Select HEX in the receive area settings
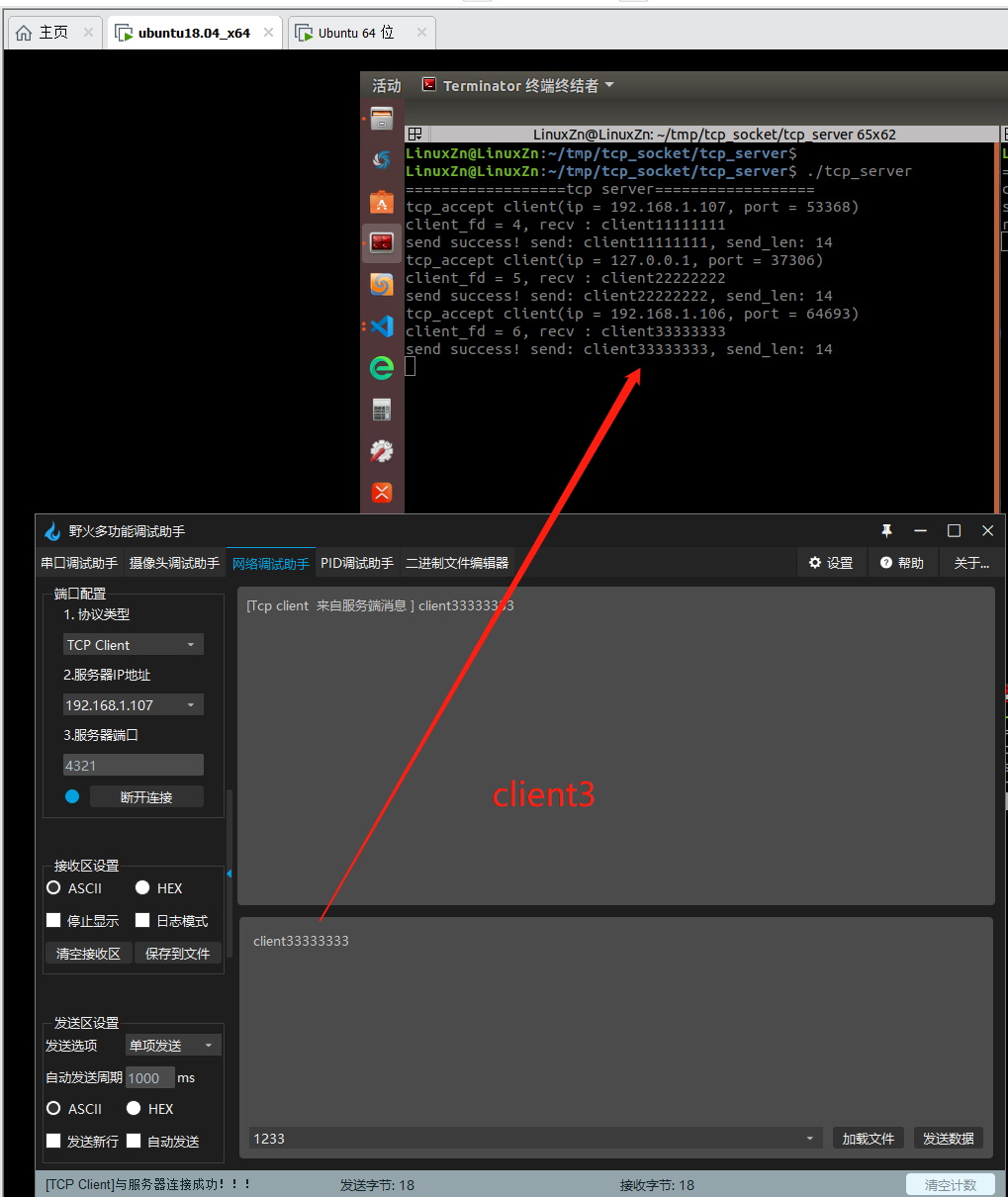The height and width of the screenshot is (1197, 1008). pyautogui.click(x=142, y=888)
